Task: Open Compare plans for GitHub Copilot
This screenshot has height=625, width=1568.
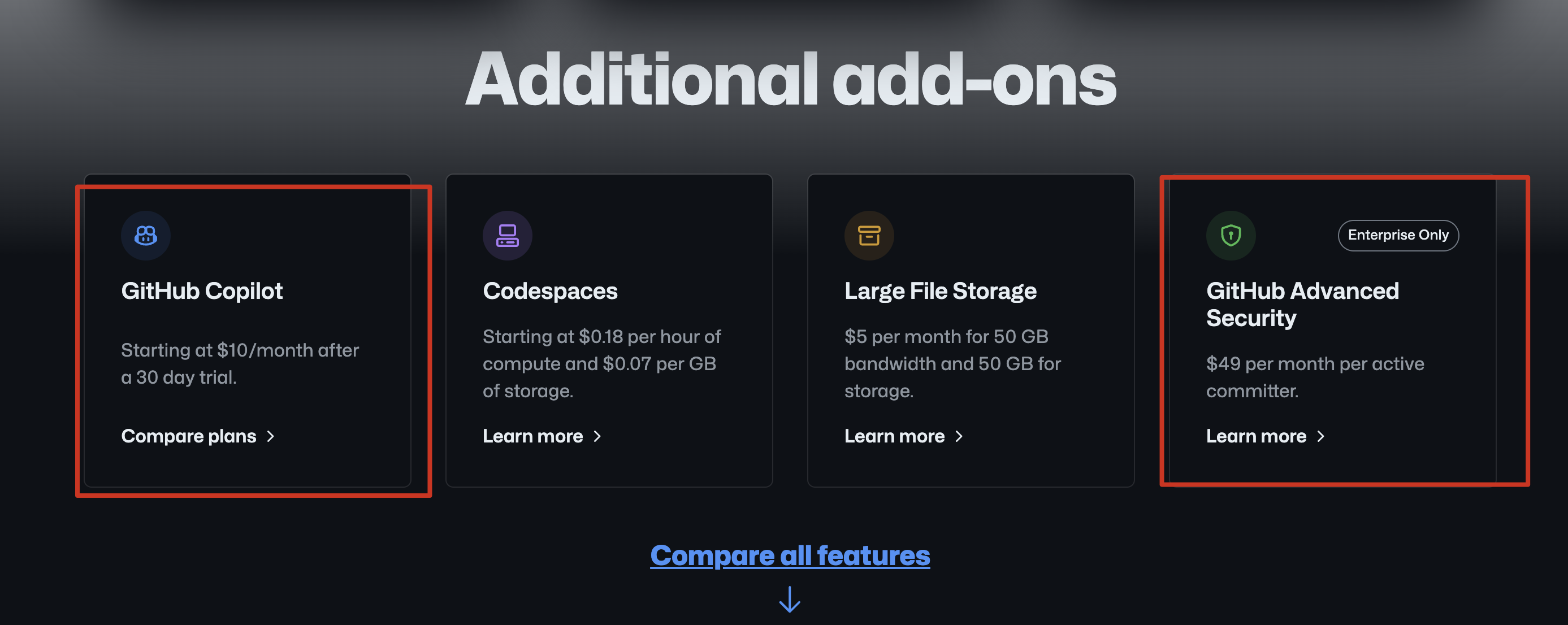Action: tap(189, 436)
